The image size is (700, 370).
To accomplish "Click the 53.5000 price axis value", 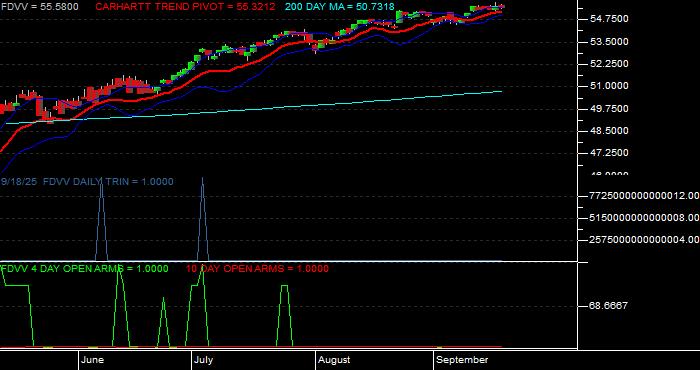I will click(609, 42).
